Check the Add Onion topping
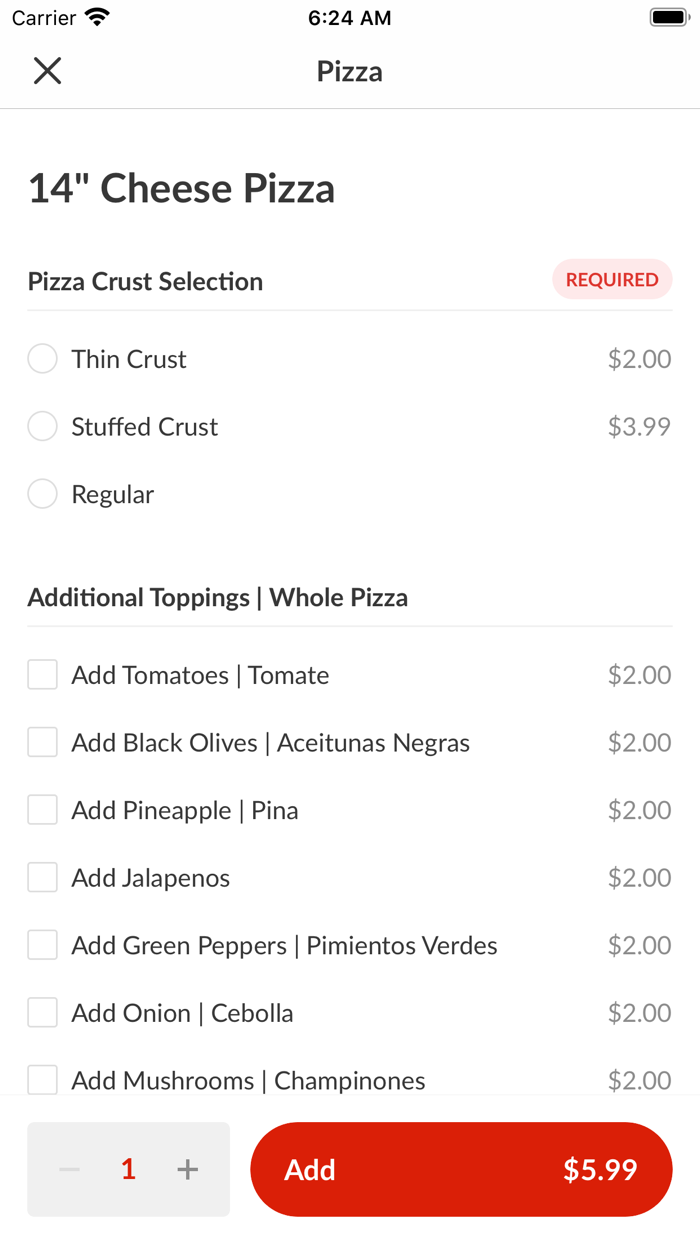The height and width of the screenshot is (1244, 700). pos(42,1012)
